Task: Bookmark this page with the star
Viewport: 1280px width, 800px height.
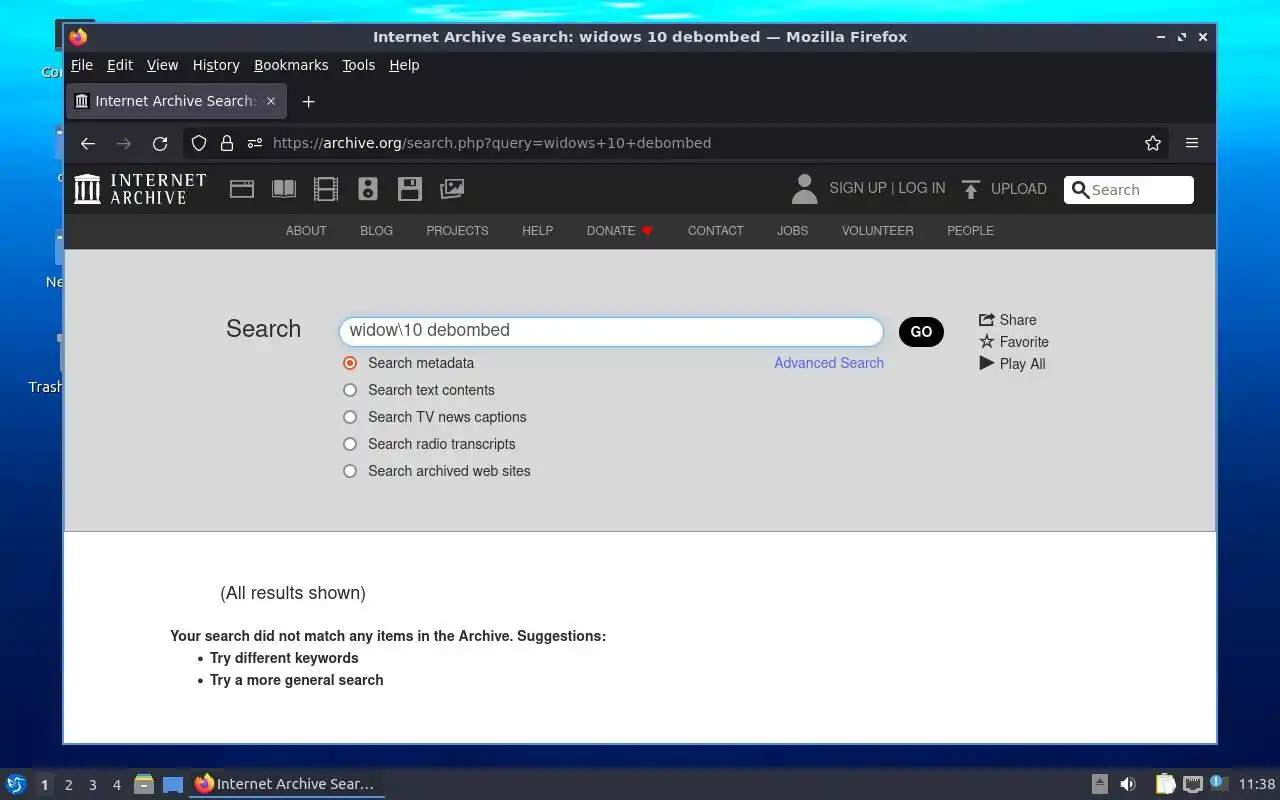Action: pyautogui.click(x=1153, y=143)
